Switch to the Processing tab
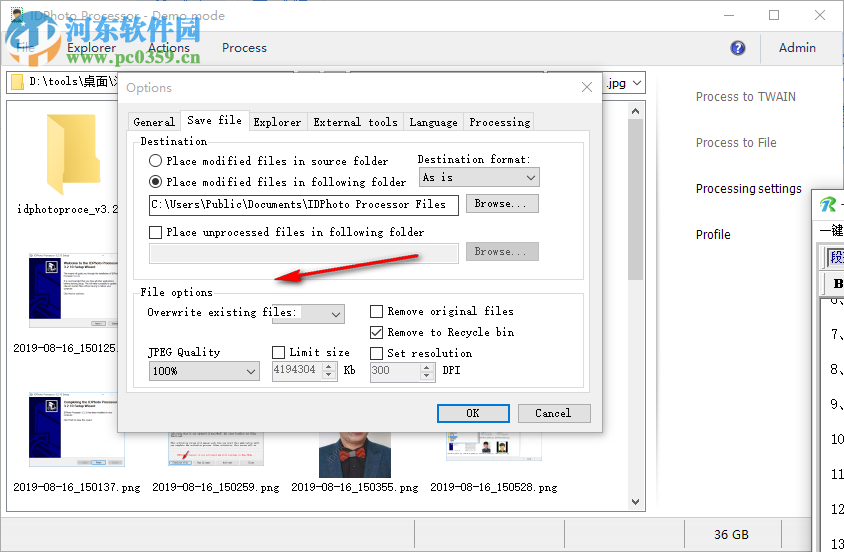Screen dimensions: 844x552 (x=500, y=122)
